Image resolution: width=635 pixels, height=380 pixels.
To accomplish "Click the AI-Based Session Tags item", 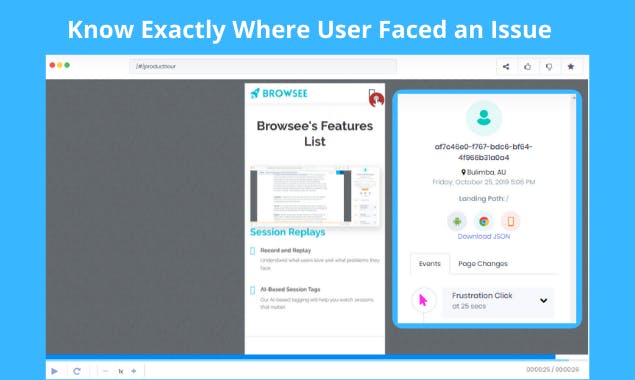I will (317, 298).
